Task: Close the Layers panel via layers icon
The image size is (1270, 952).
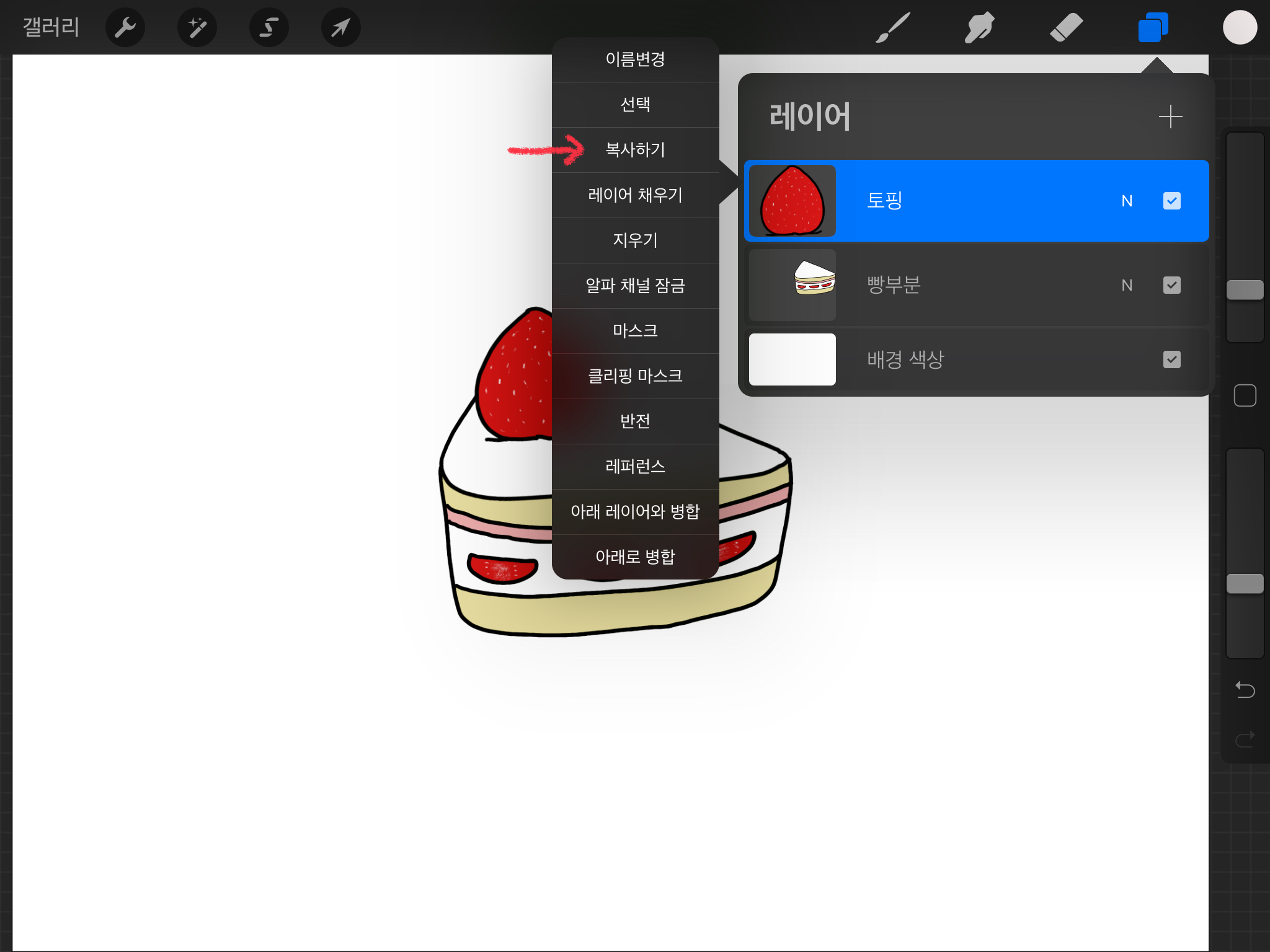Action: [x=1153, y=27]
